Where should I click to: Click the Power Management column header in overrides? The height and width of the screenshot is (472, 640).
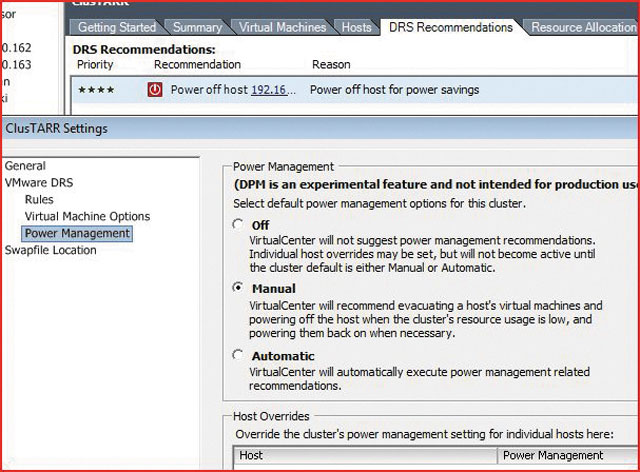click(x=569, y=456)
